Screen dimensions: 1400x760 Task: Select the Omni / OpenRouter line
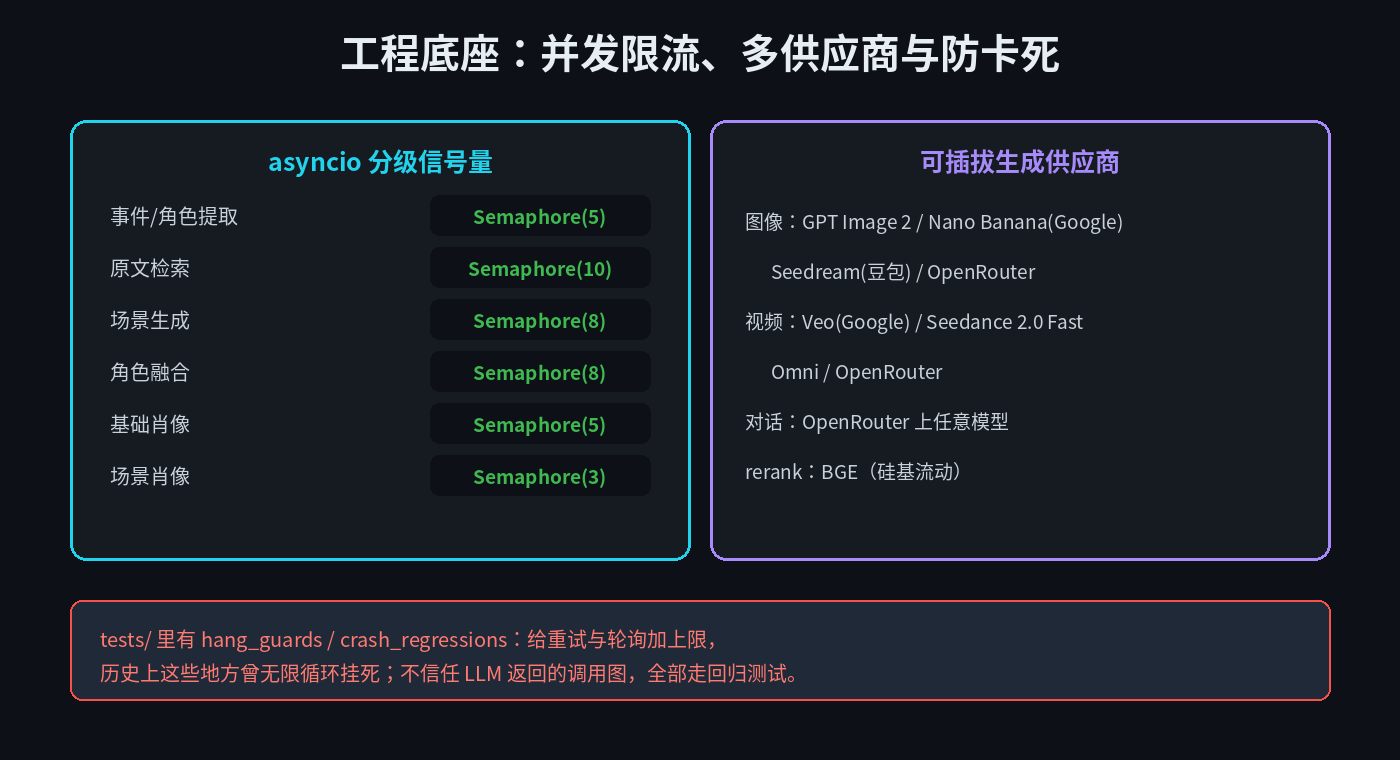pyautogui.click(x=857, y=372)
